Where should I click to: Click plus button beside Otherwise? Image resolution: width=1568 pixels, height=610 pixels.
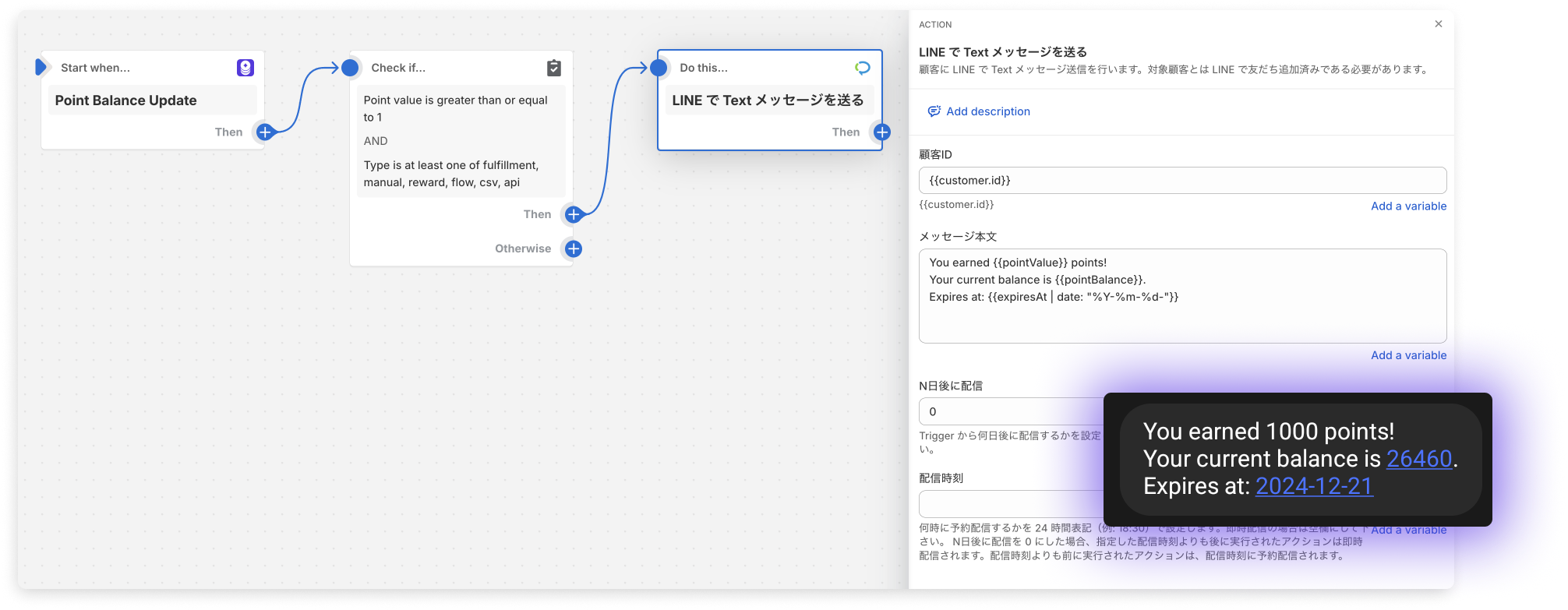[574, 249]
